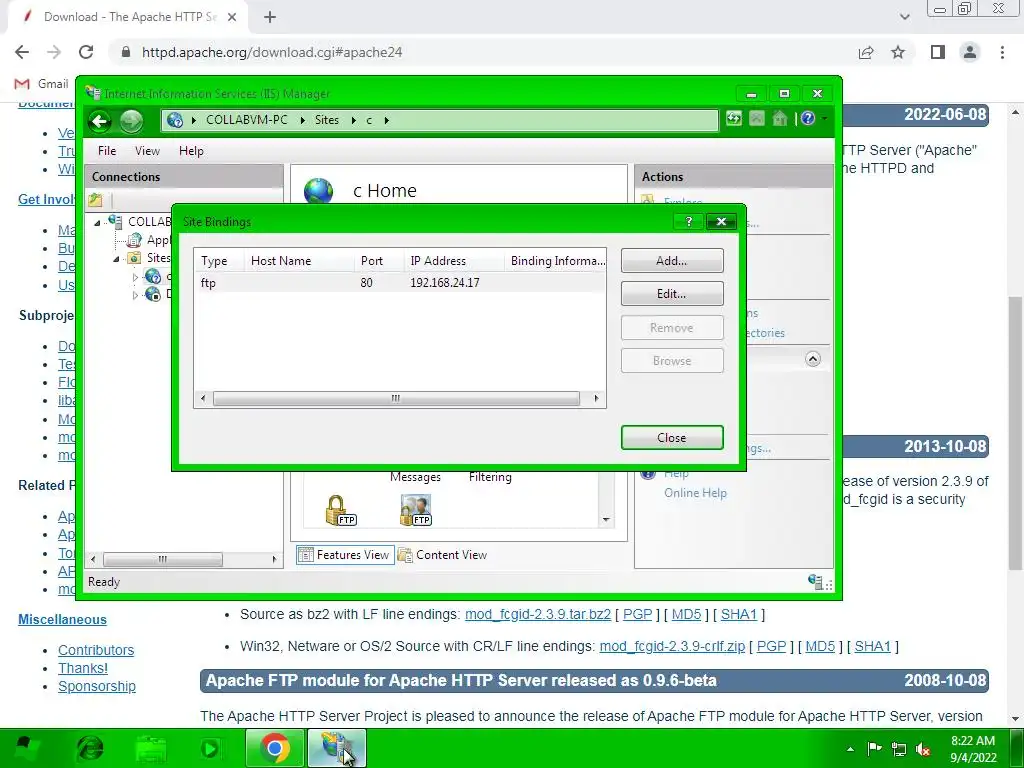Open the FTP user isolation feature icon
Screen dimensions: 1024x768
[416, 511]
